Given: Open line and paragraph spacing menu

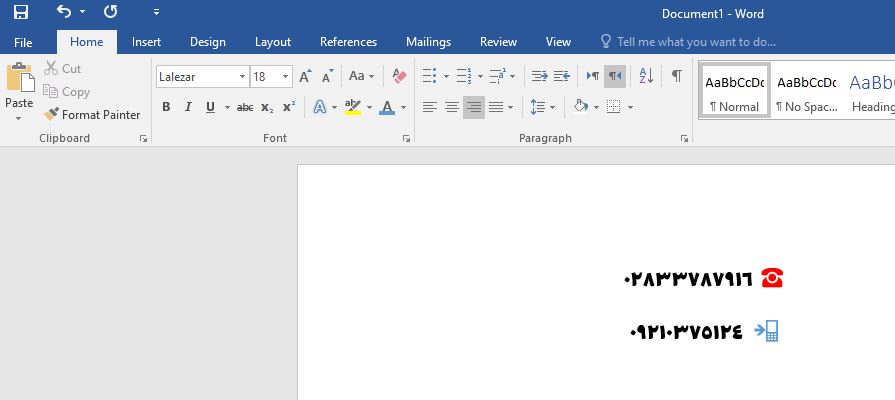Looking at the screenshot, I should (542, 107).
